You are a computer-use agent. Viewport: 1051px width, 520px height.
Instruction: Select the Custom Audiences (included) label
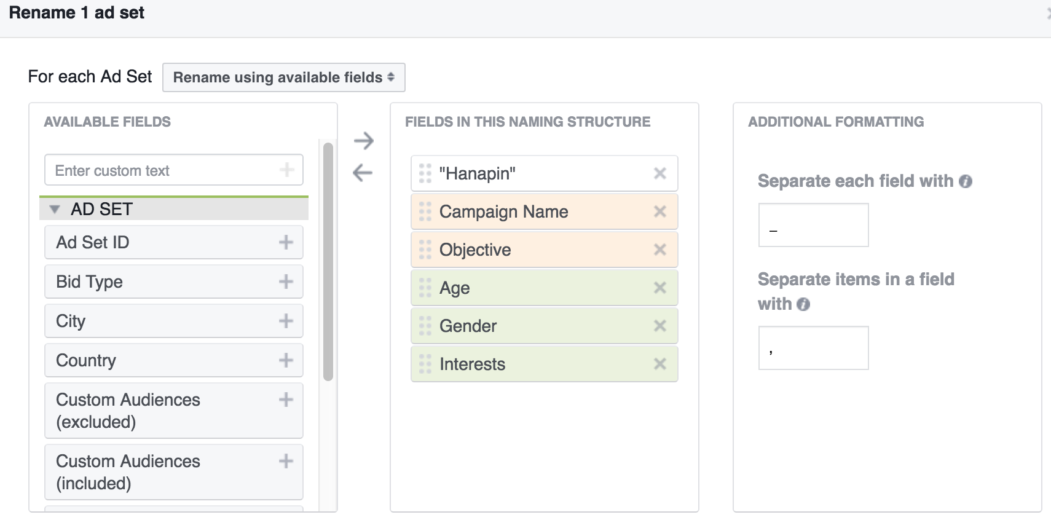point(128,472)
